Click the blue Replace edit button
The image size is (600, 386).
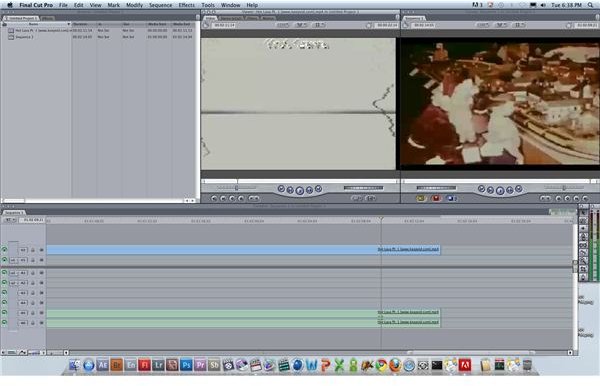coord(451,198)
